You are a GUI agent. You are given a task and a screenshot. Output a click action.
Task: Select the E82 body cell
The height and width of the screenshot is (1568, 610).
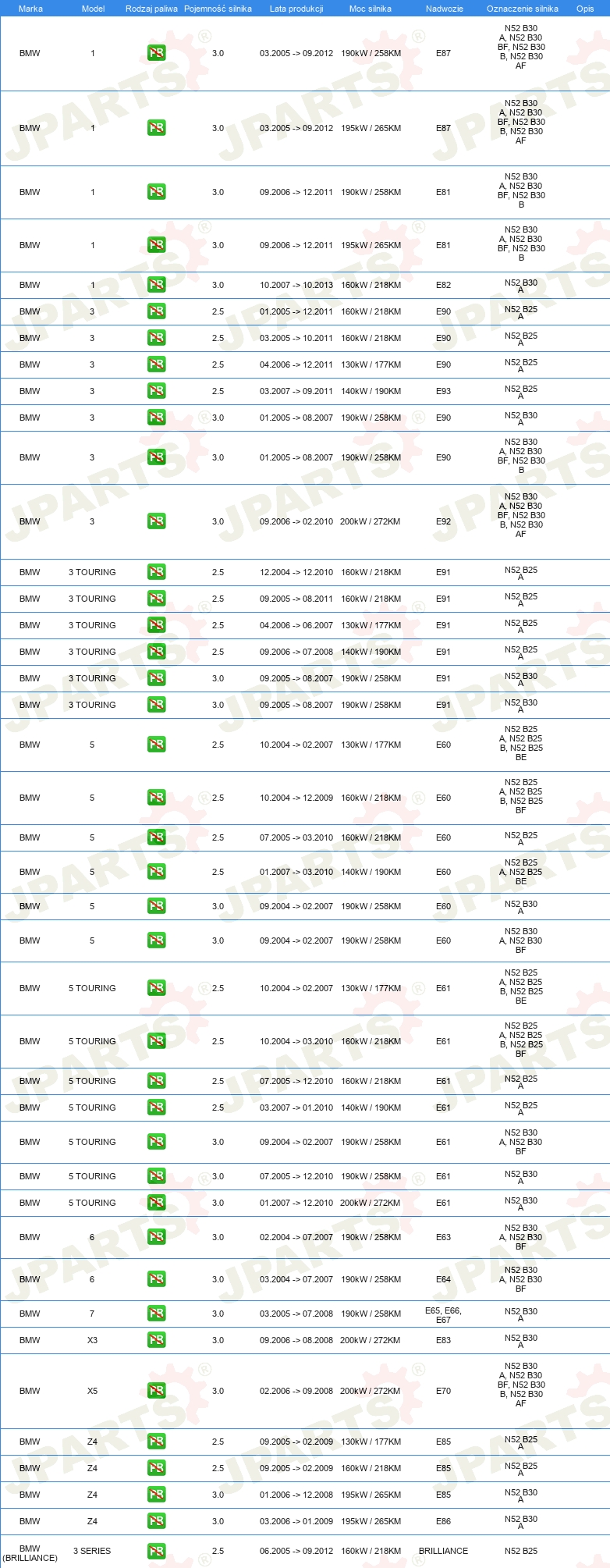(x=444, y=285)
